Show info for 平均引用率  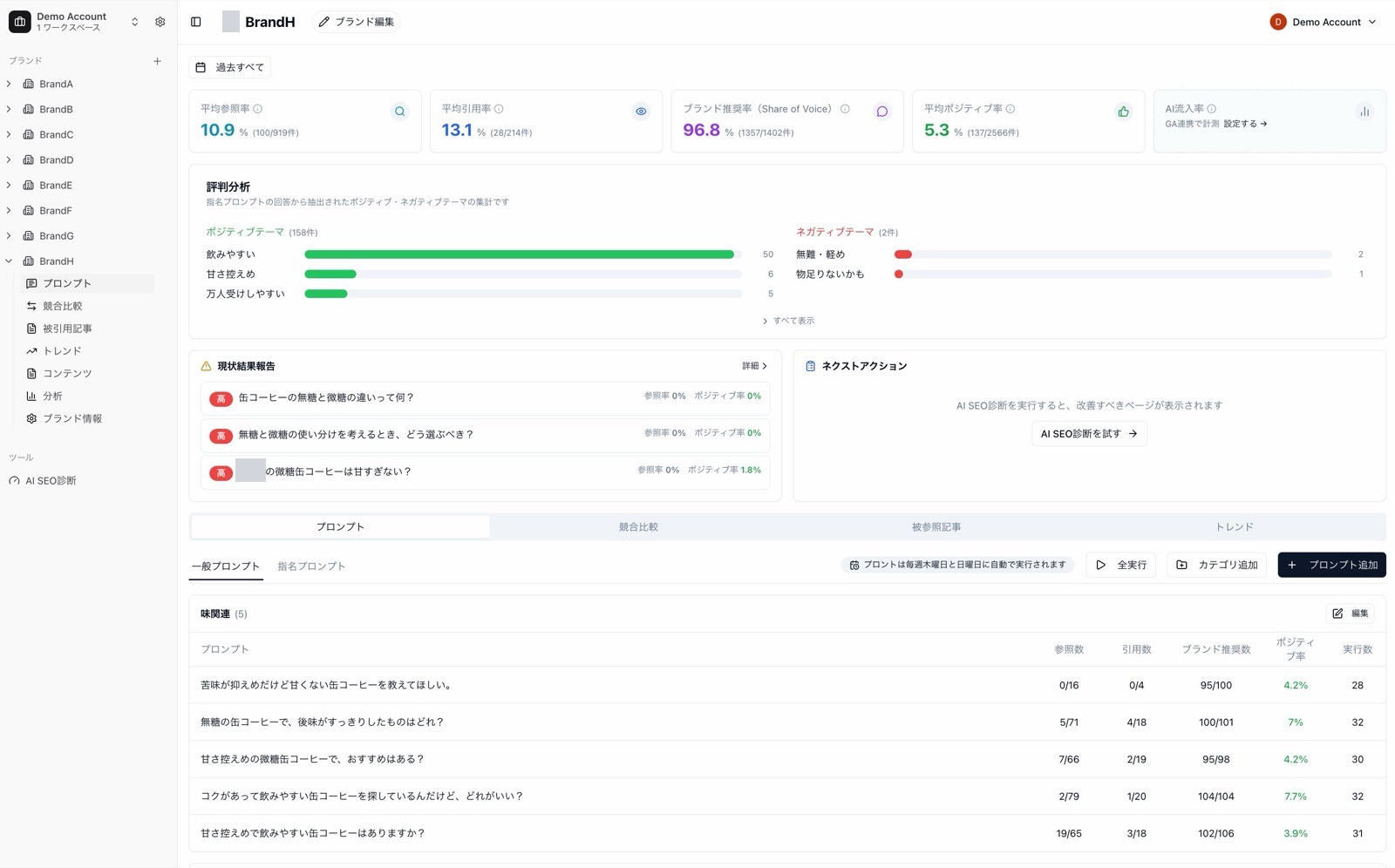point(499,109)
